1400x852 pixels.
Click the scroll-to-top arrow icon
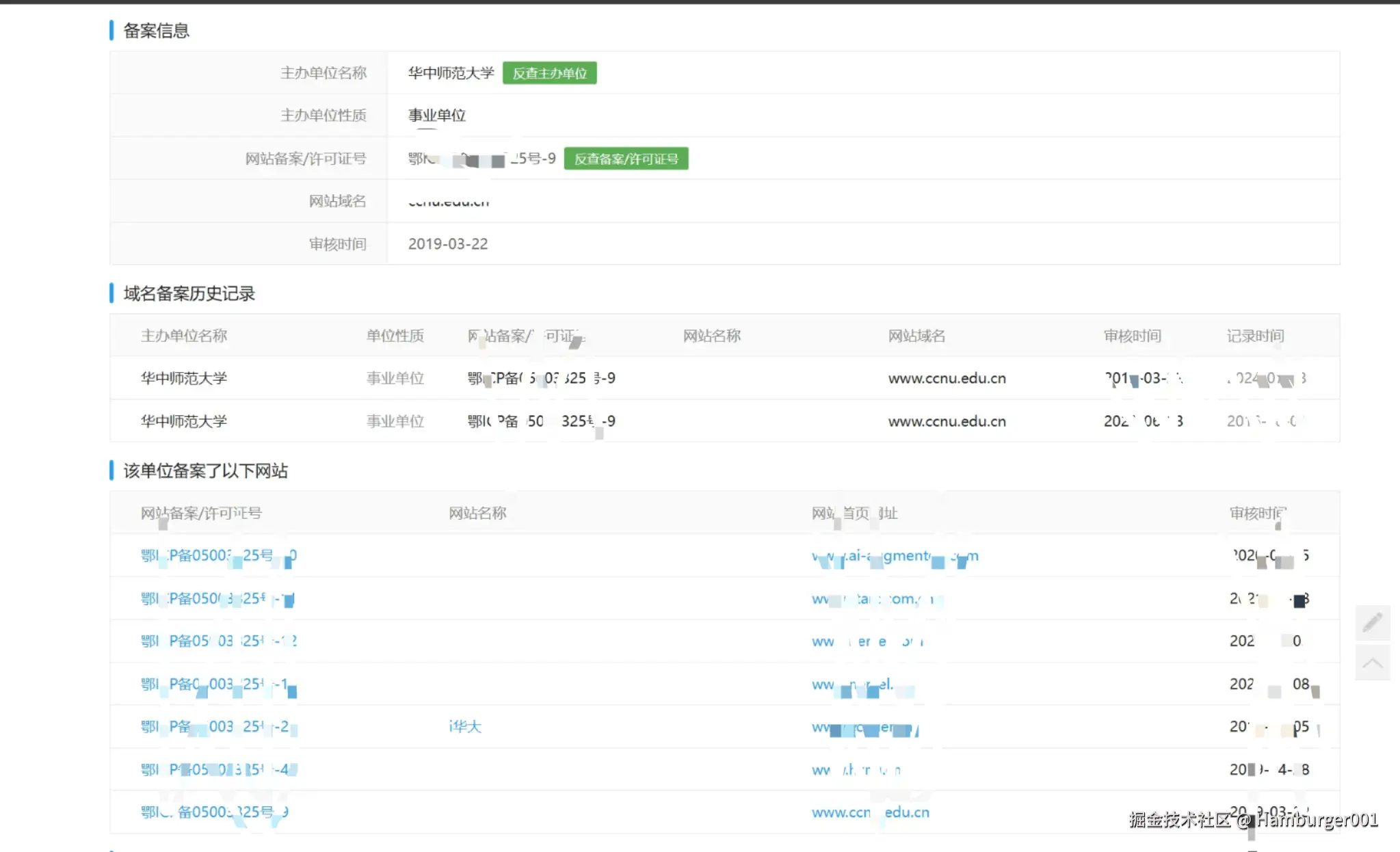pos(1372,663)
